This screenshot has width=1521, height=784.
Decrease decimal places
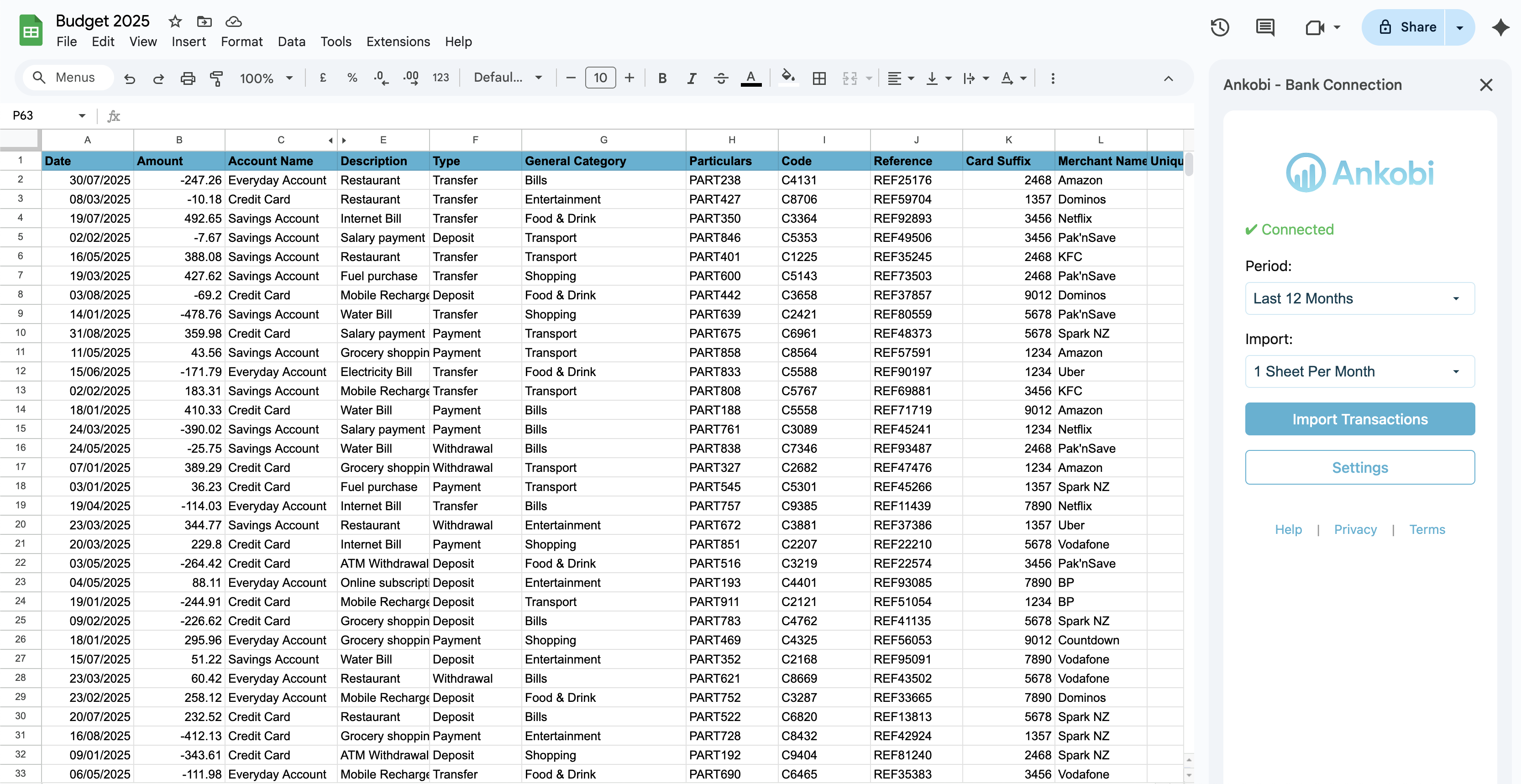[382, 77]
